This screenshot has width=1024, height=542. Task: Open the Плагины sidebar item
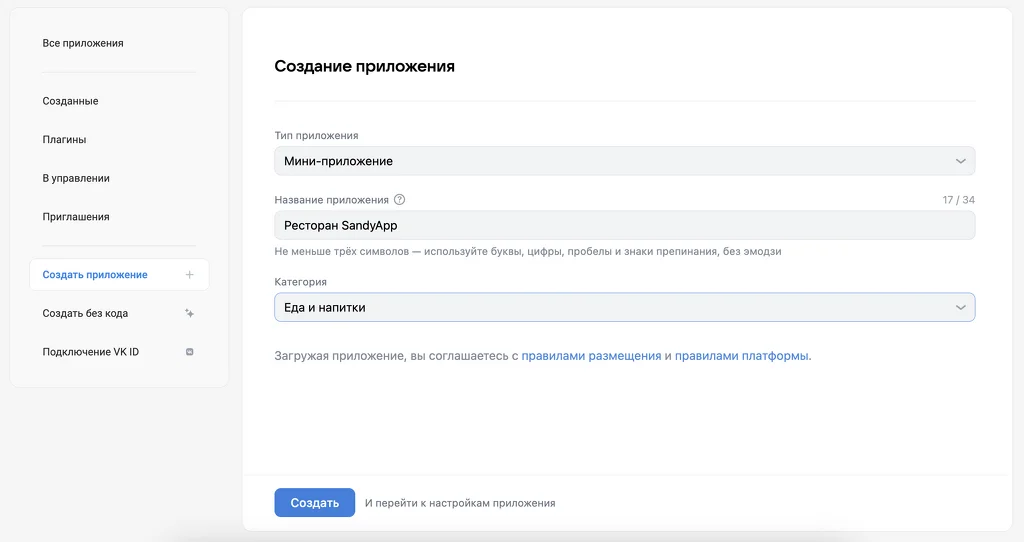[64, 140]
